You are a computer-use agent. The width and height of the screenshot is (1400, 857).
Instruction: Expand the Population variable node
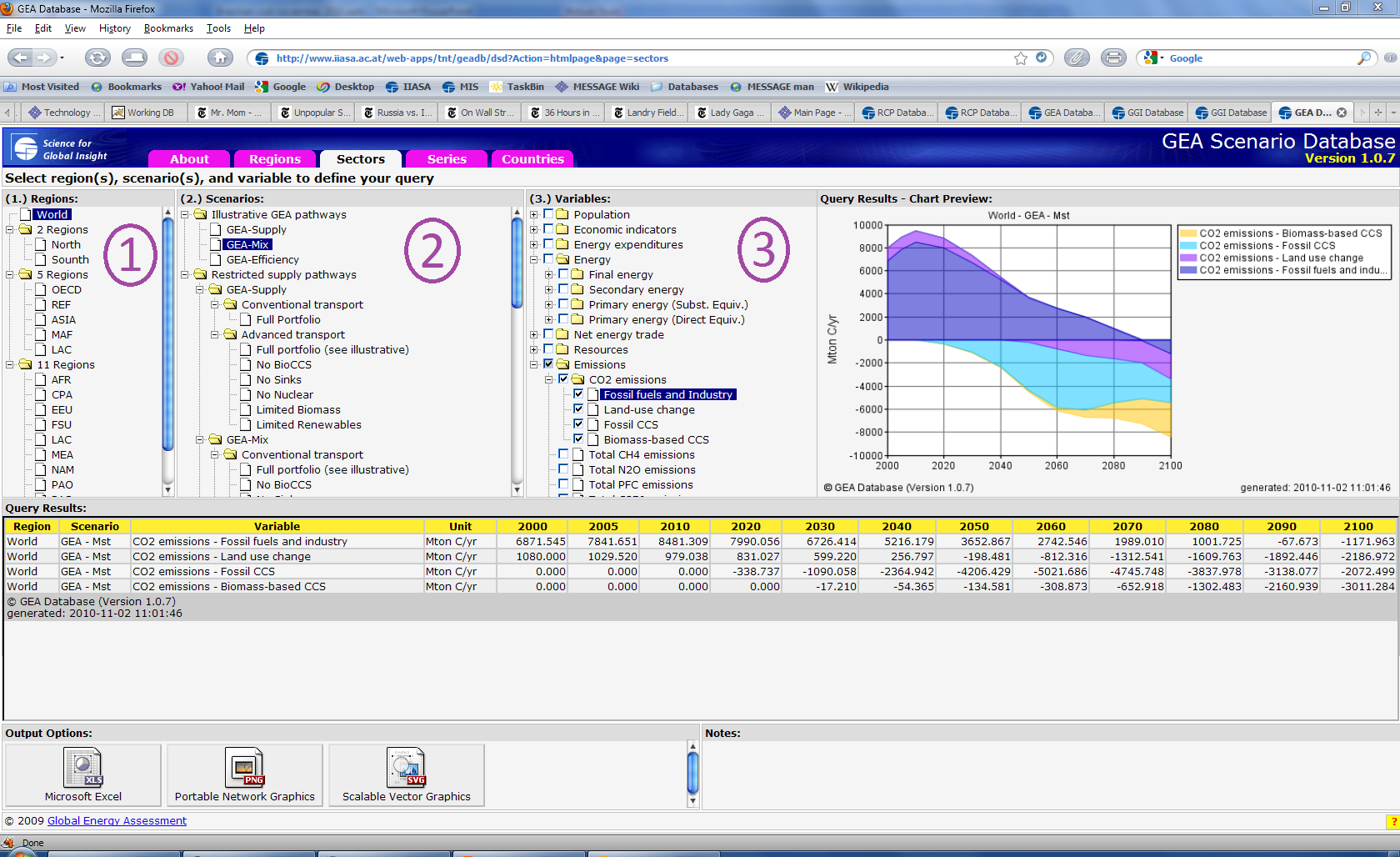534,215
